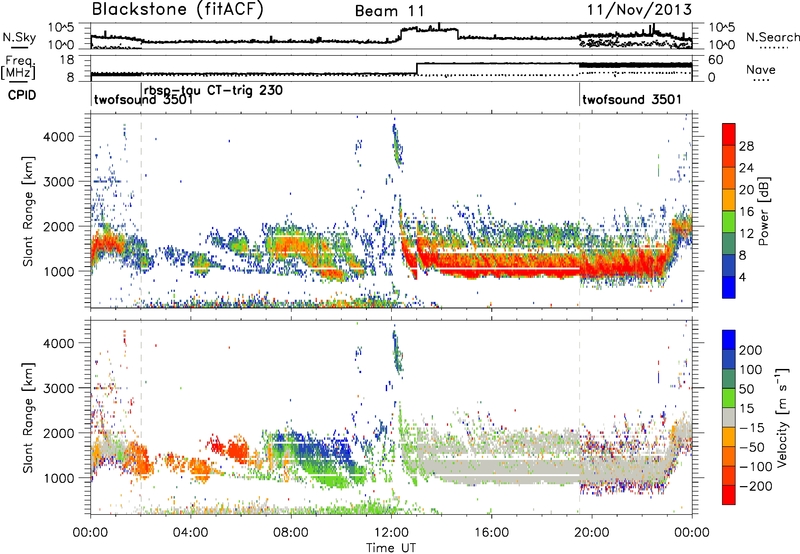Image resolution: width=800 pixels, height=554 pixels.
Task: Click the 11/Nov/2013 date label
Action: (x=639, y=10)
